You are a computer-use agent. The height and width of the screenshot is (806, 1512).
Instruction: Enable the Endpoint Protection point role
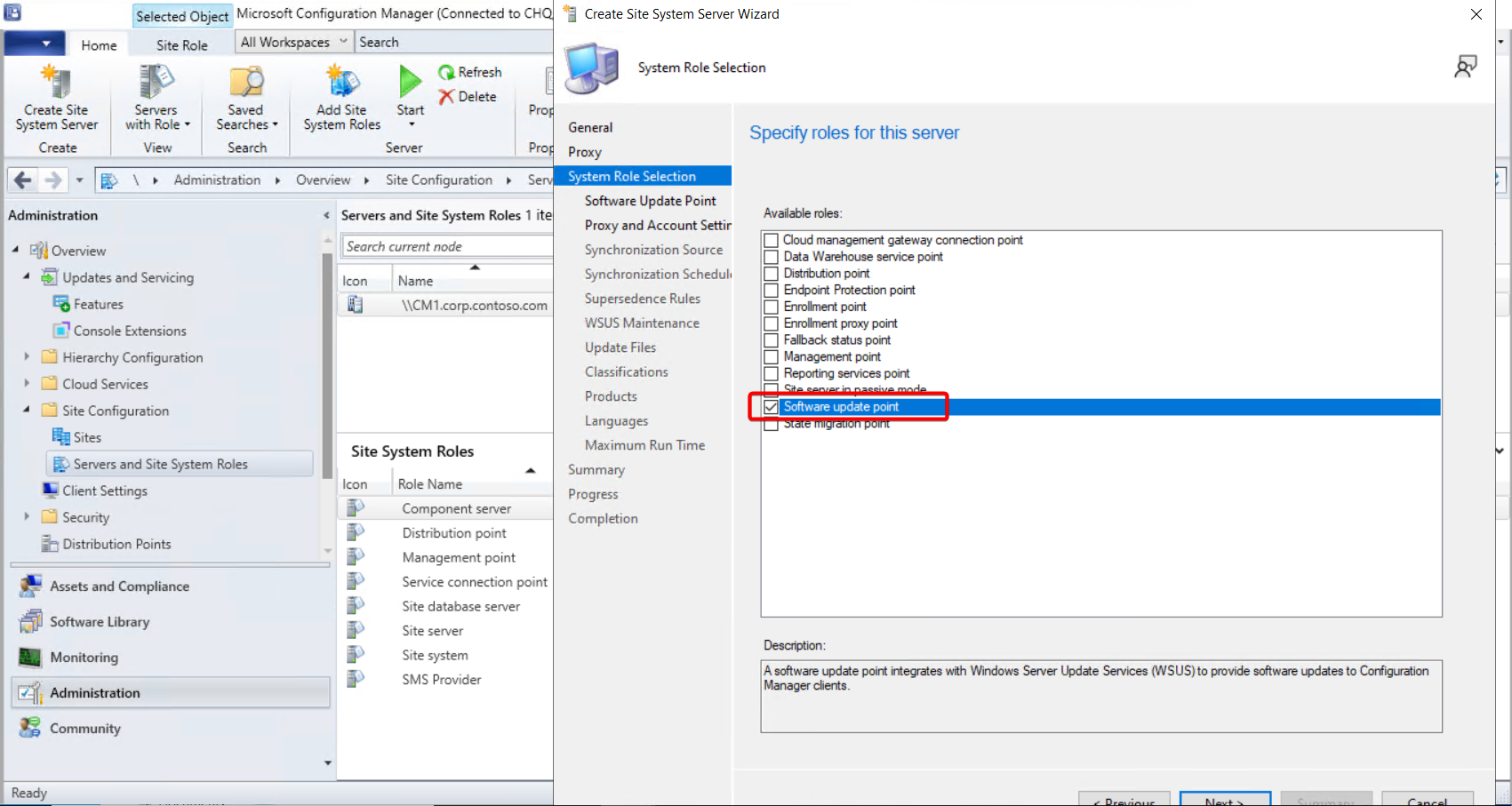[x=772, y=290]
